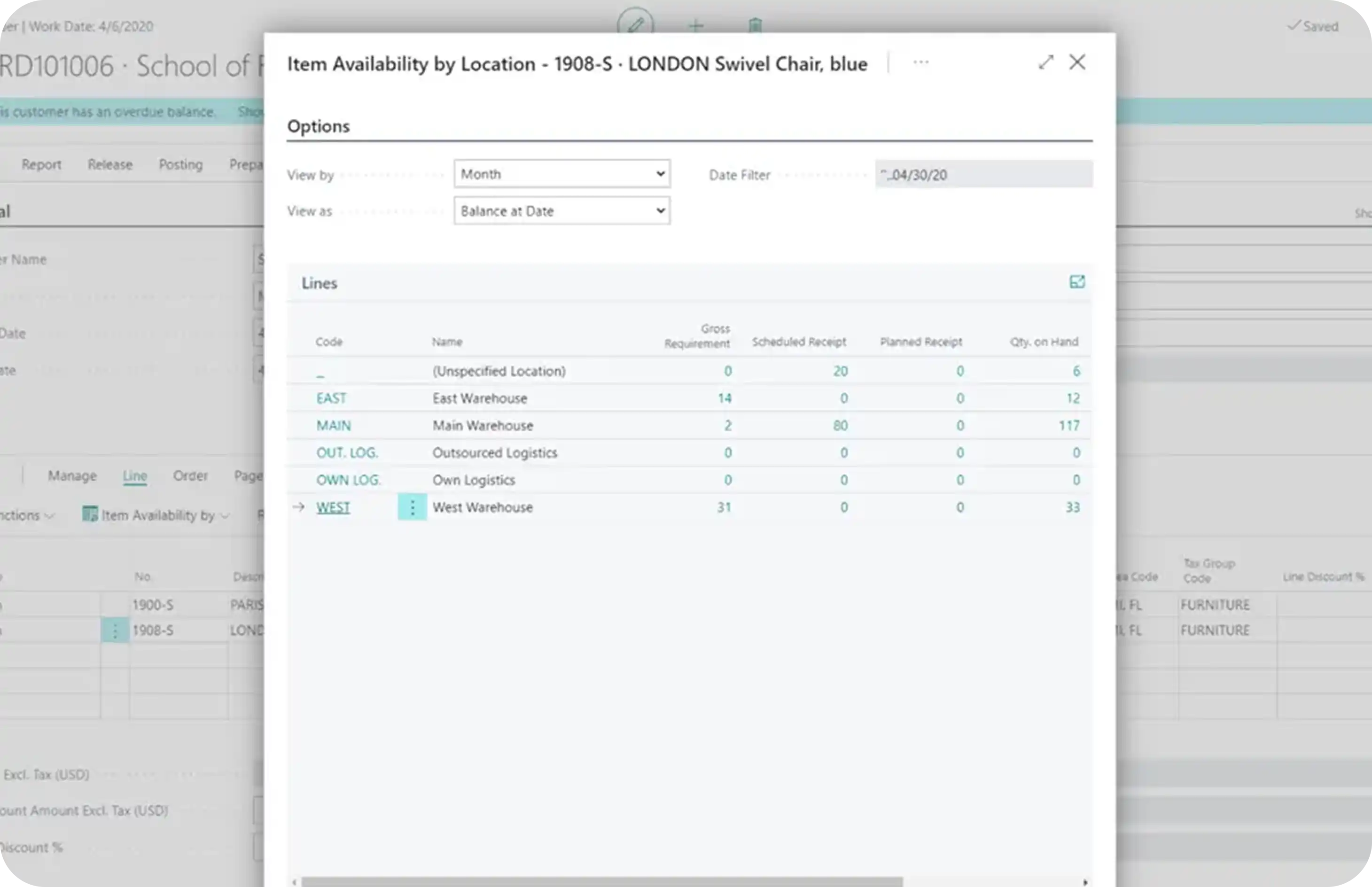Image resolution: width=1372 pixels, height=887 pixels.
Task: Open the Lines section in separate window icon
Action: click(1077, 282)
